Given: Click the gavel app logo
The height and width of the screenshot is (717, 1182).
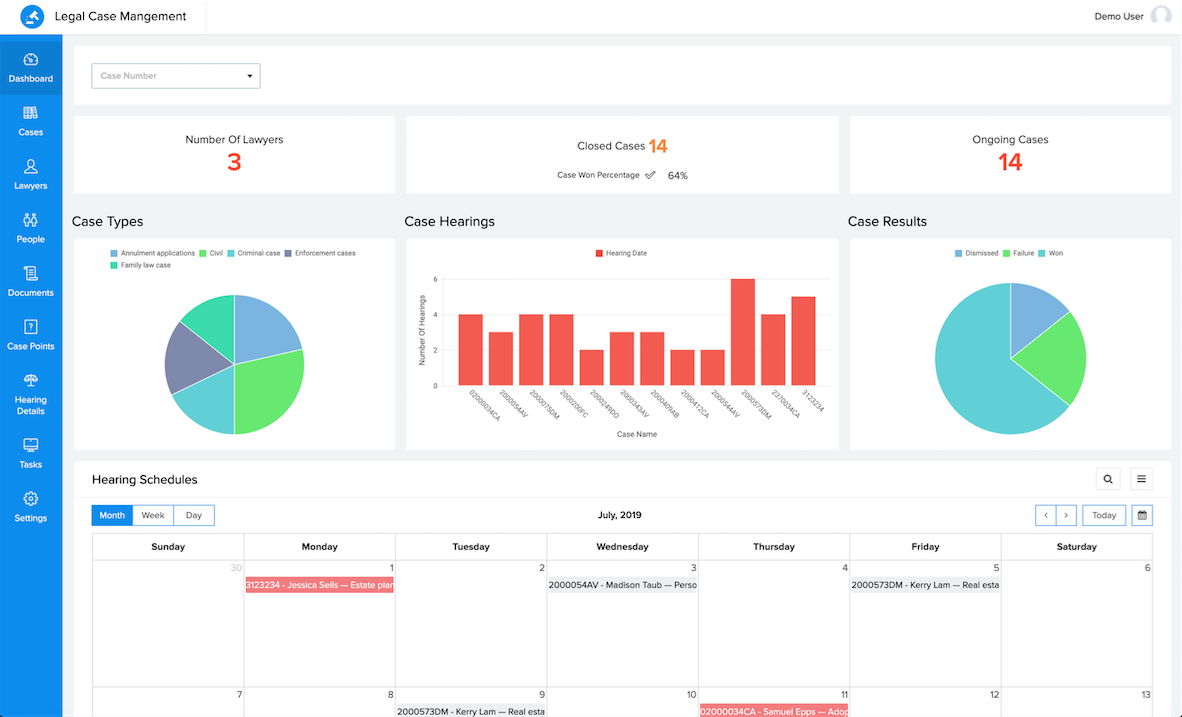Looking at the screenshot, I should (x=32, y=17).
